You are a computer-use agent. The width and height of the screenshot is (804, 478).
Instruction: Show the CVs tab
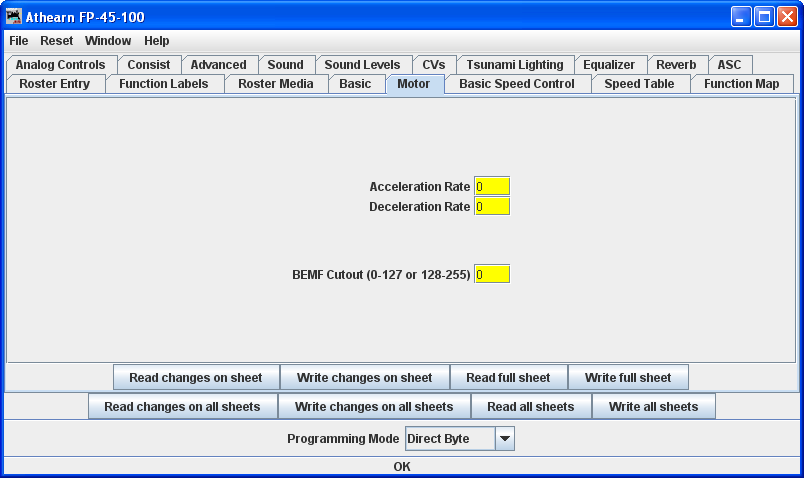433,65
